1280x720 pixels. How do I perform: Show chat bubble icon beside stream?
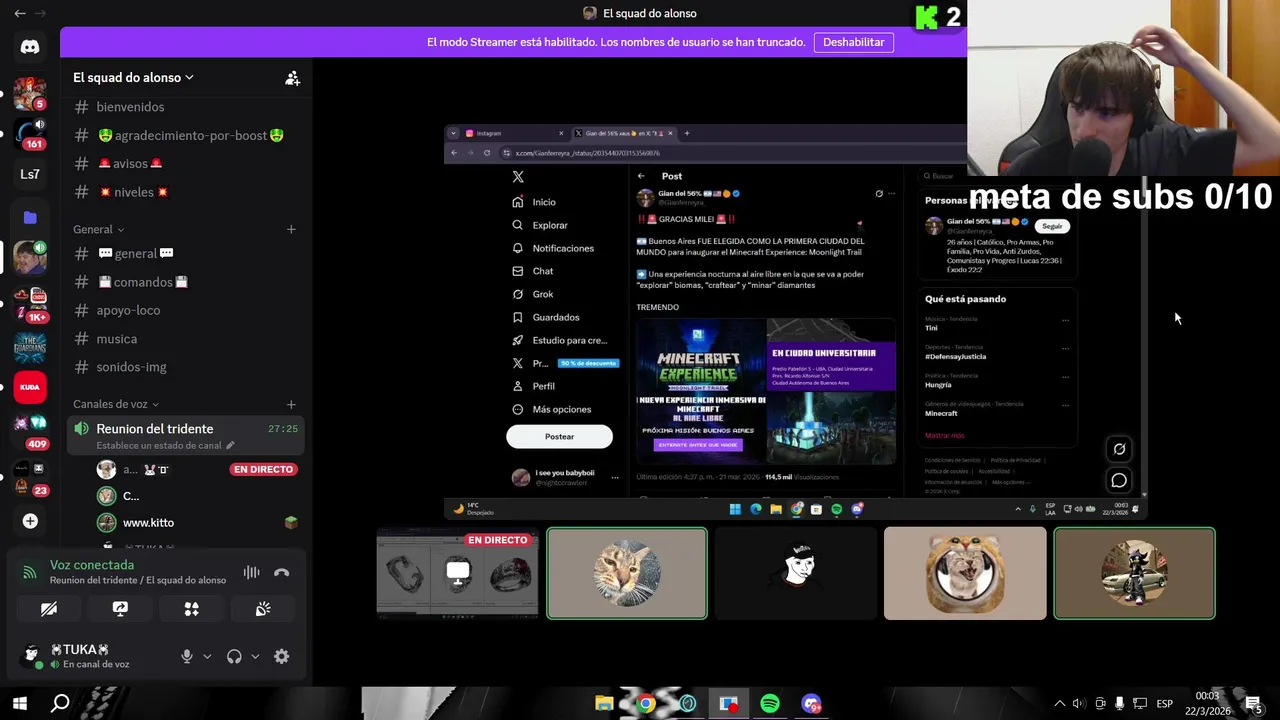coord(1119,480)
